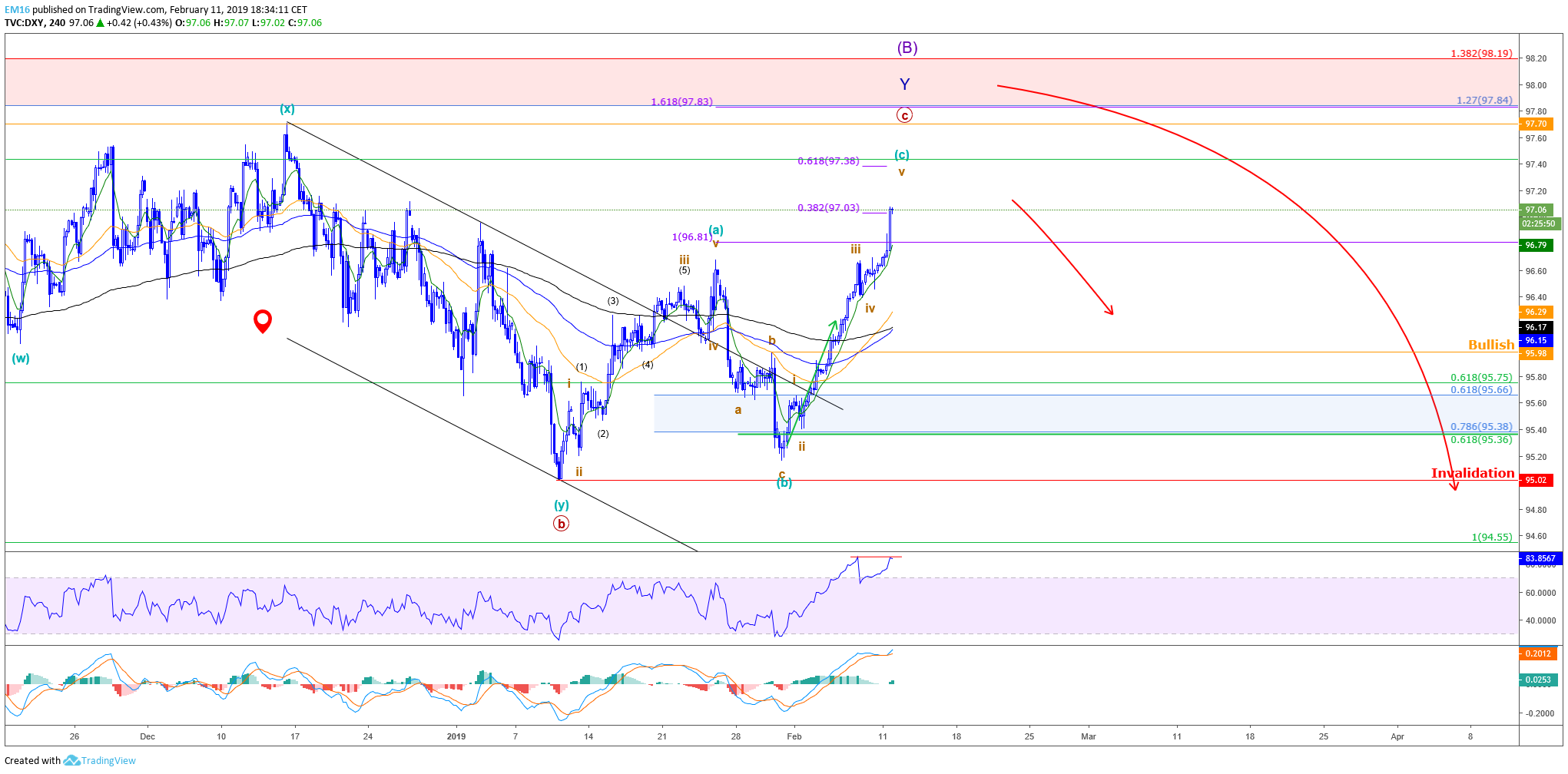Select the 0.786(95.38) fib label
The height and width of the screenshot is (774, 1568).
point(1481,427)
